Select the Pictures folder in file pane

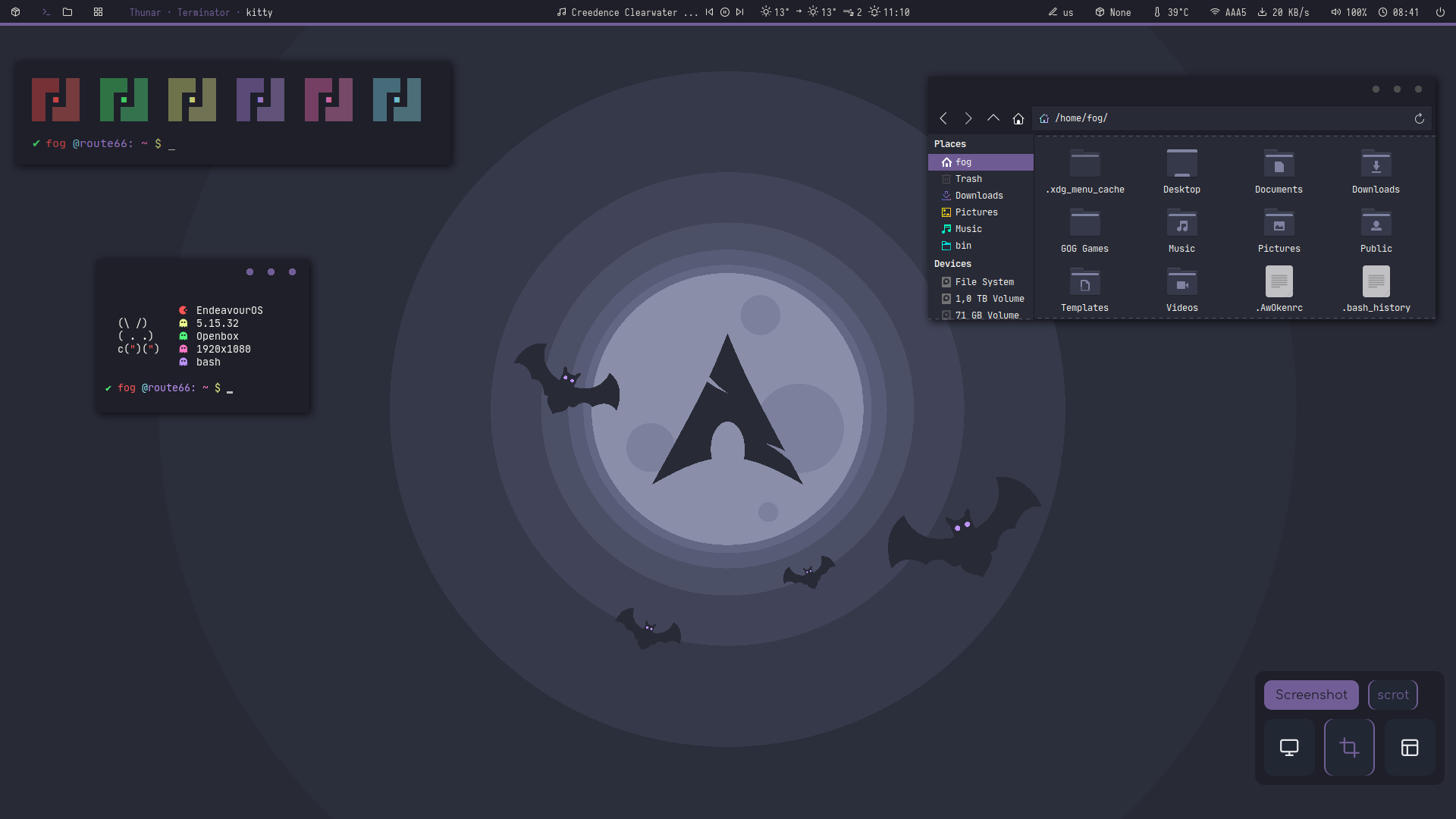pyautogui.click(x=1279, y=231)
